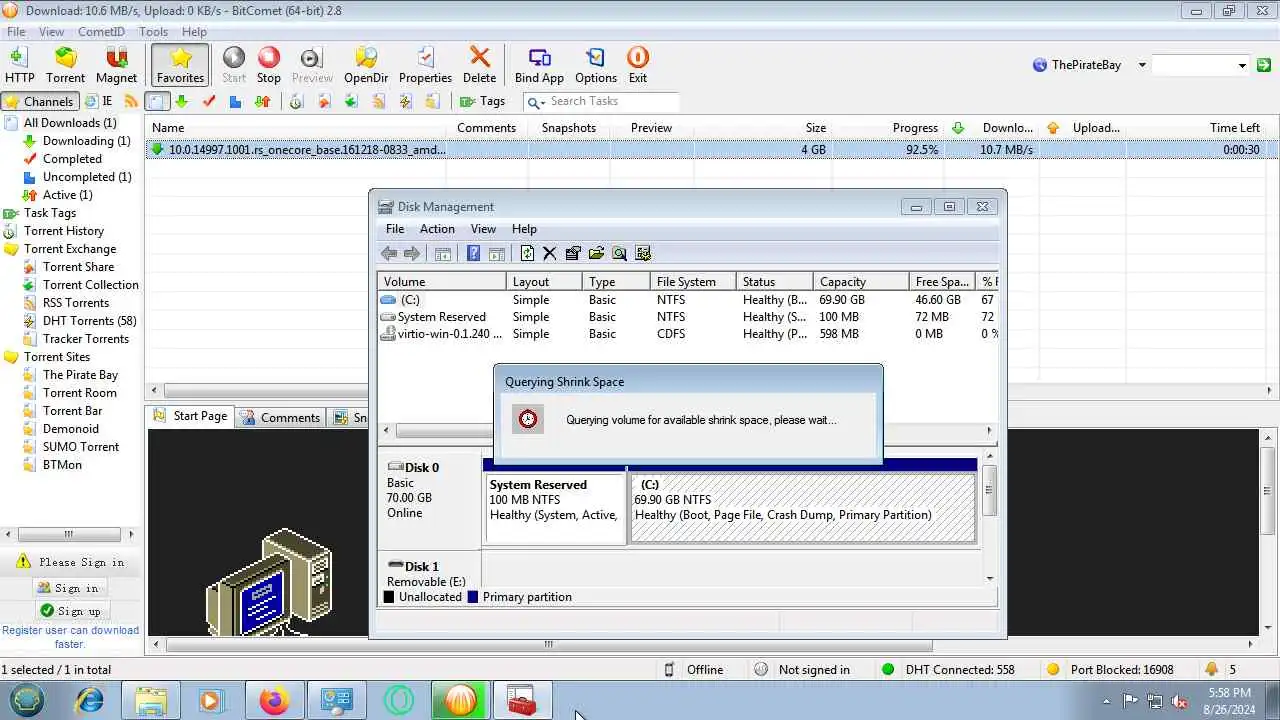Click the Sign in button

click(69, 587)
